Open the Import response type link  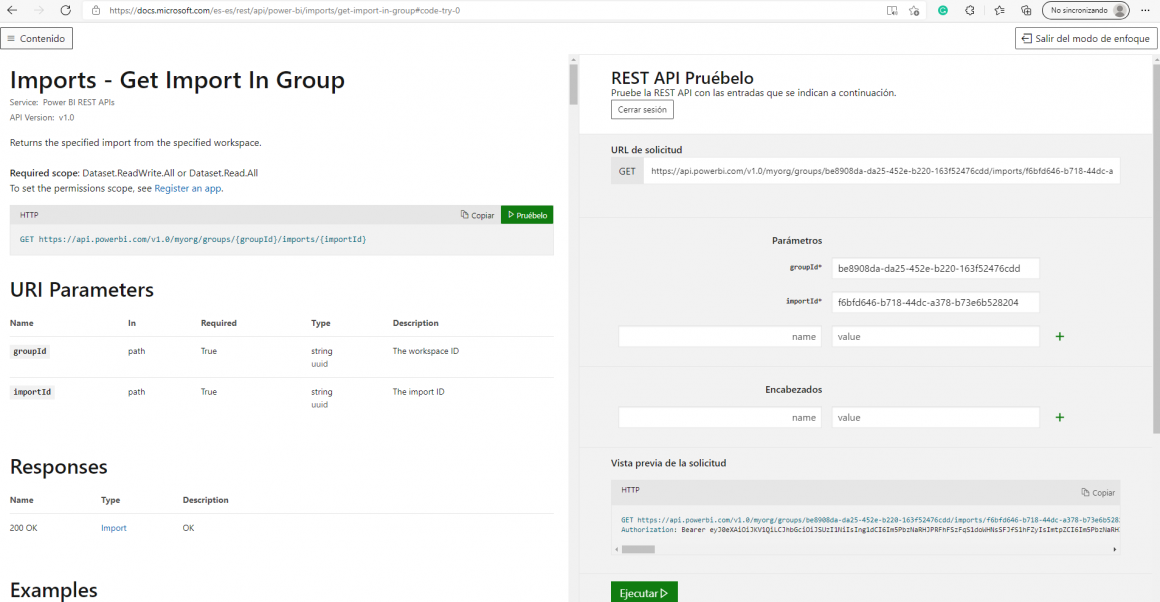[113, 527]
